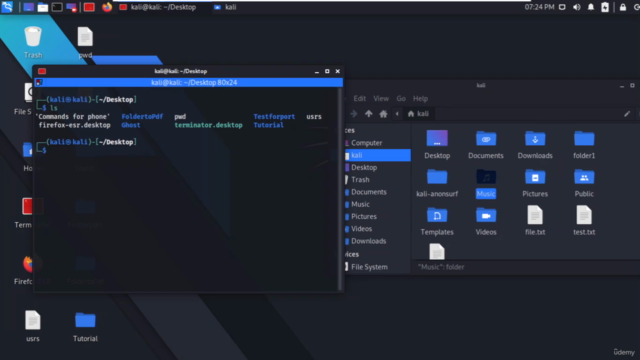Select the Templates folder in file view
640x360 pixels.
[x=437, y=221]
